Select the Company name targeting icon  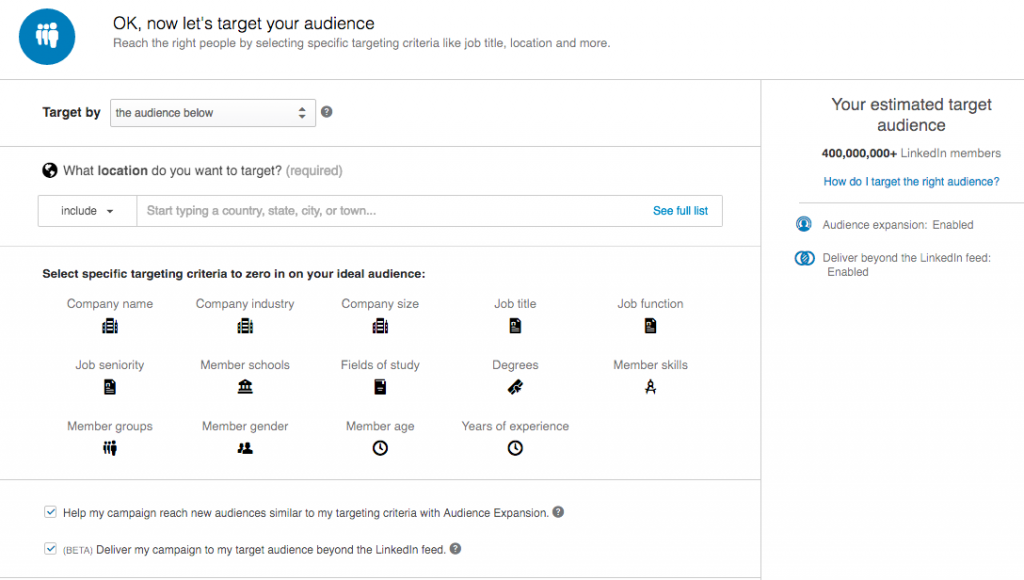pos(110,326)
